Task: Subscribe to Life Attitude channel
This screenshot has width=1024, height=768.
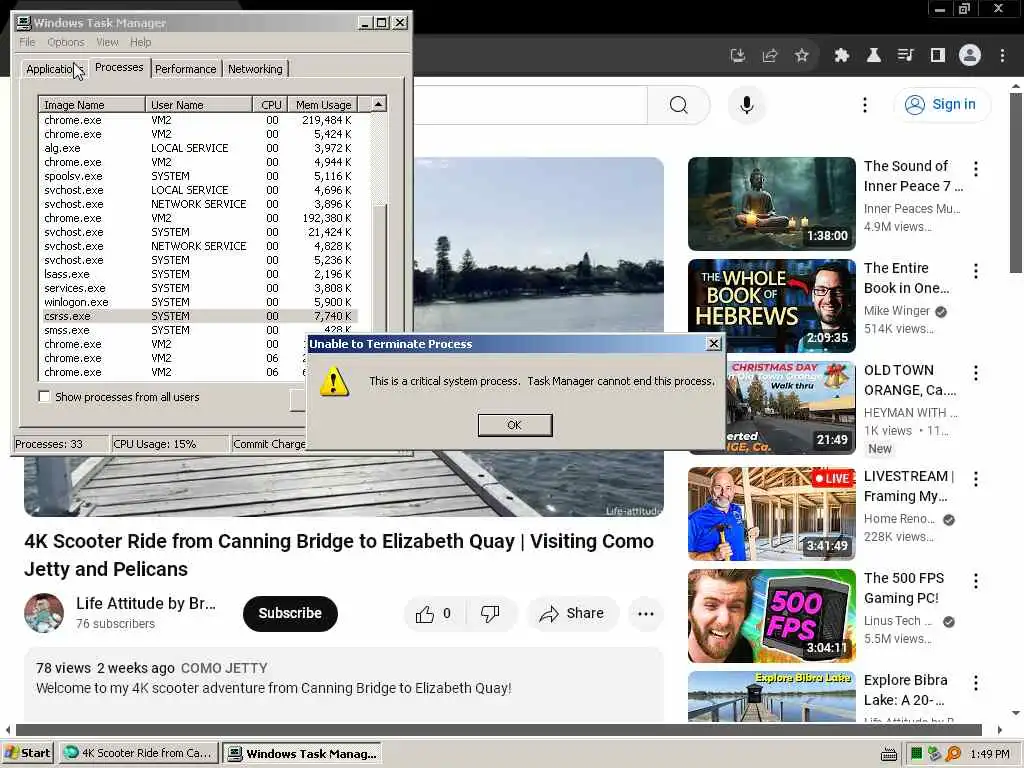Action: [x=290, y=613]
